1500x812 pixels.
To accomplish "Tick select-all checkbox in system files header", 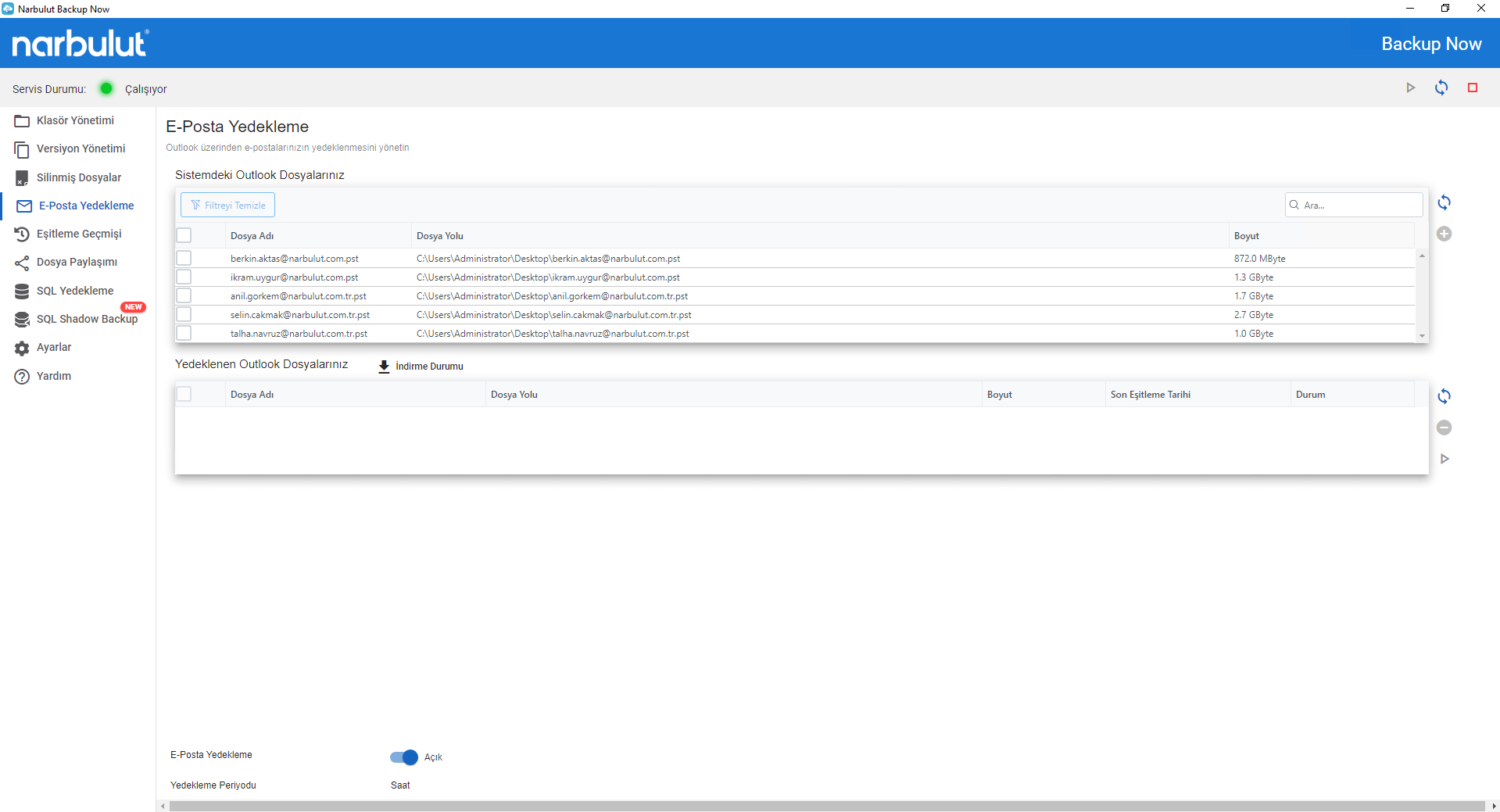I will coord(184,235).
